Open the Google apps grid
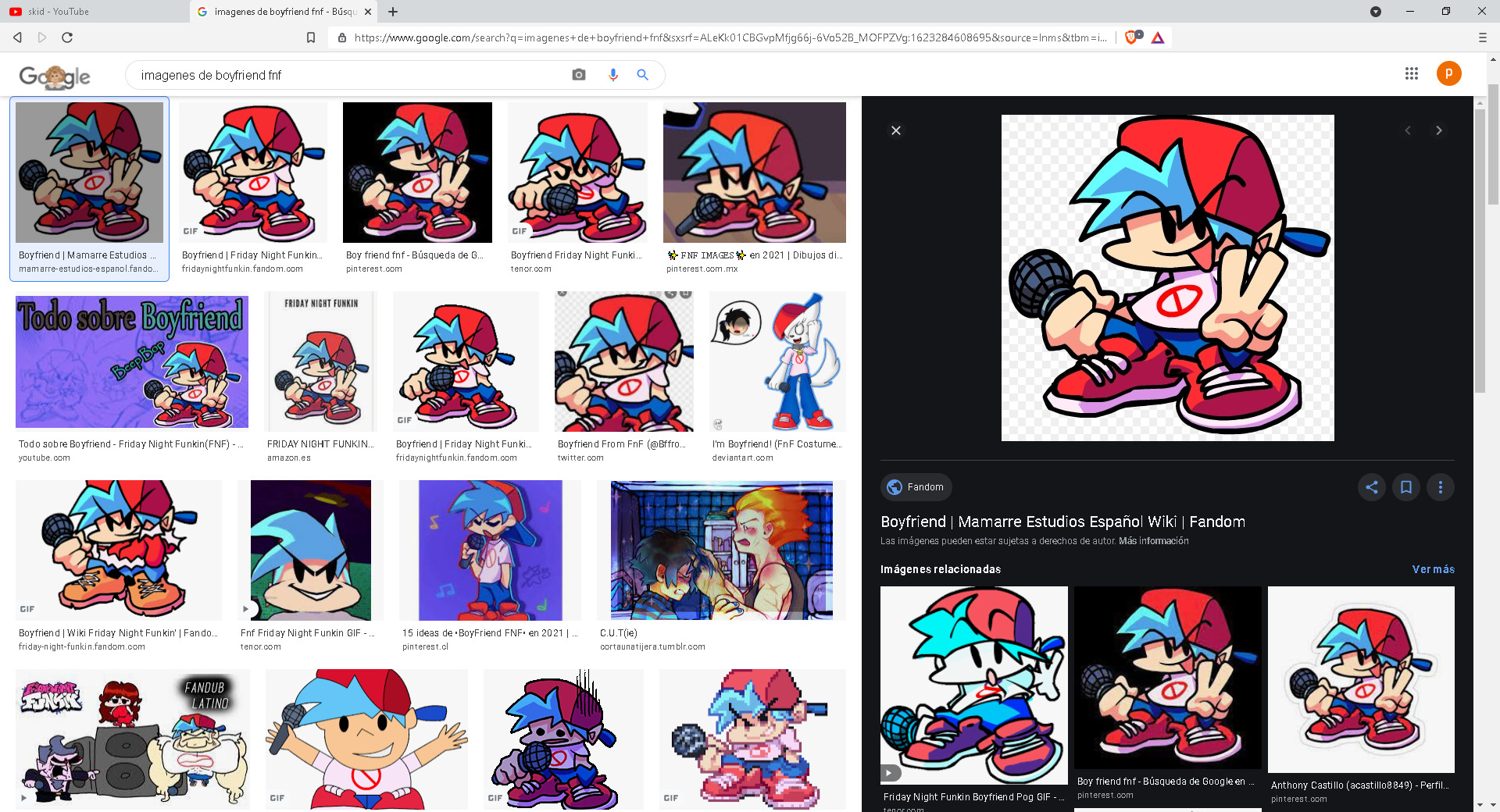This screenshot has width=1500, height=812. [1411, 73]
